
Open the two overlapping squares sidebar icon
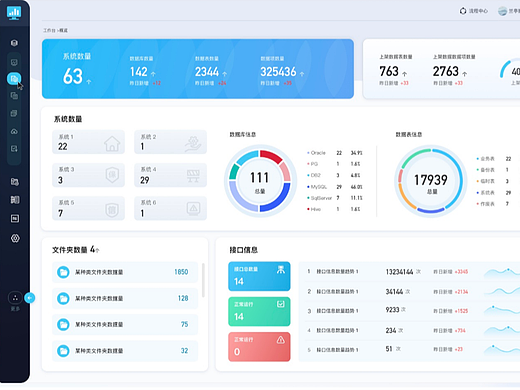(14, 96)
